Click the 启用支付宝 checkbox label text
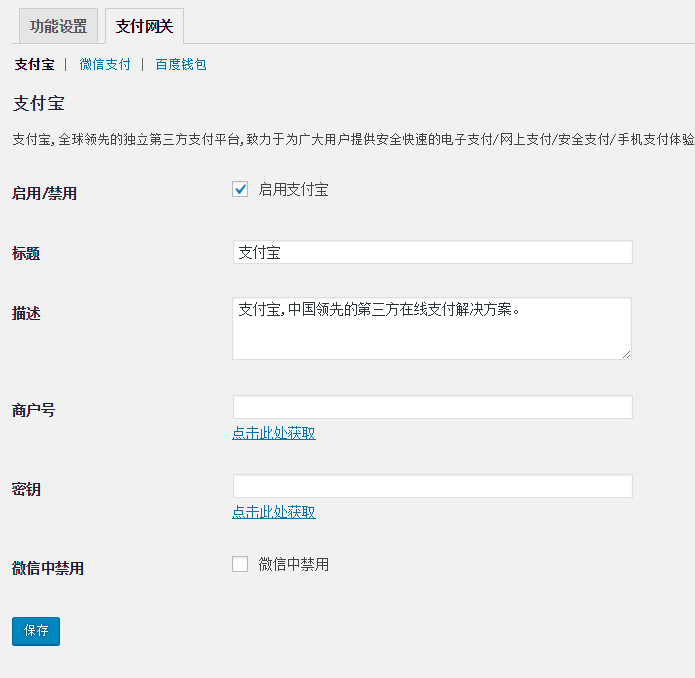695x678 pixels. point(293,190)
